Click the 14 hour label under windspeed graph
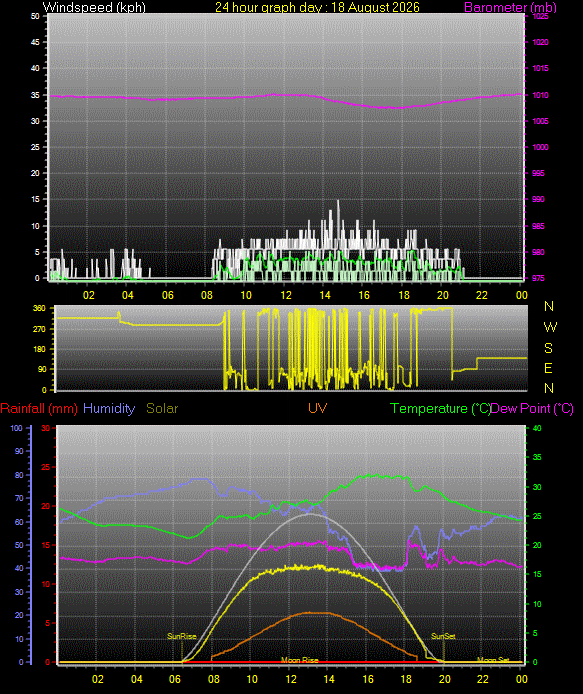Image resolution: width=583 pixels, height=694 pixels. click(325, 295)
